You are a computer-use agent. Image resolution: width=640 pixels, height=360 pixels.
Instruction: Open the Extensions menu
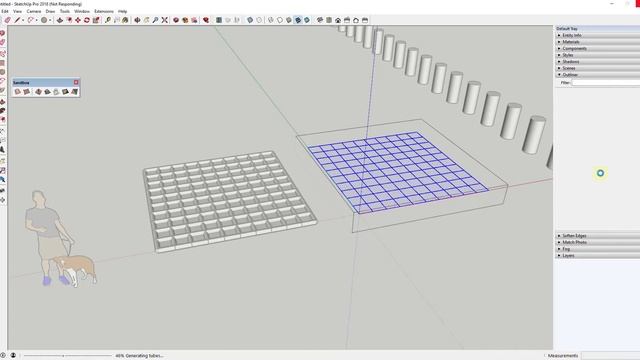pos(104,11)
